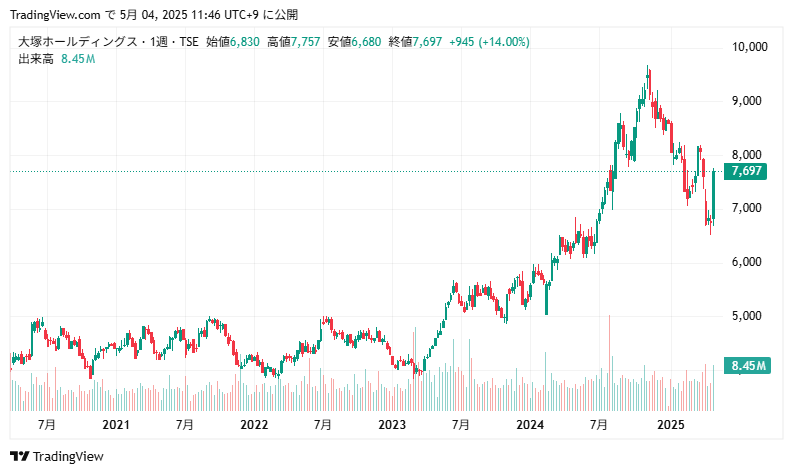The height and width of the screenshot is (474, 793).
Task: Click the 安値 6,680 low value
Action: tap(355, 41)
